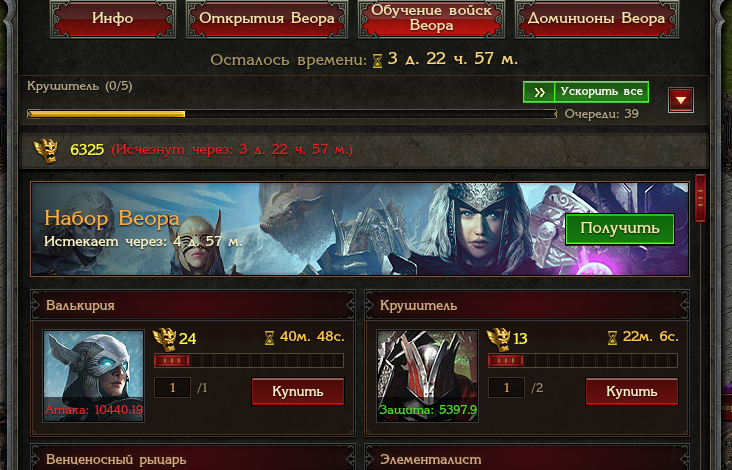Image resolution: width=732 pixels, height=470 pixels.
Task: Buy the Валькирия with Купить
Action: 298,391
